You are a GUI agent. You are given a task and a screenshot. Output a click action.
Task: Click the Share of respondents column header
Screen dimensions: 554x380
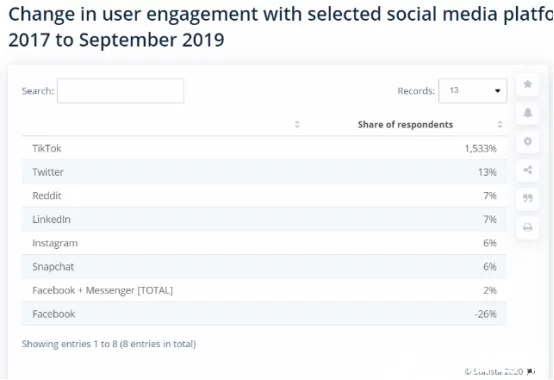pos(405,124)
